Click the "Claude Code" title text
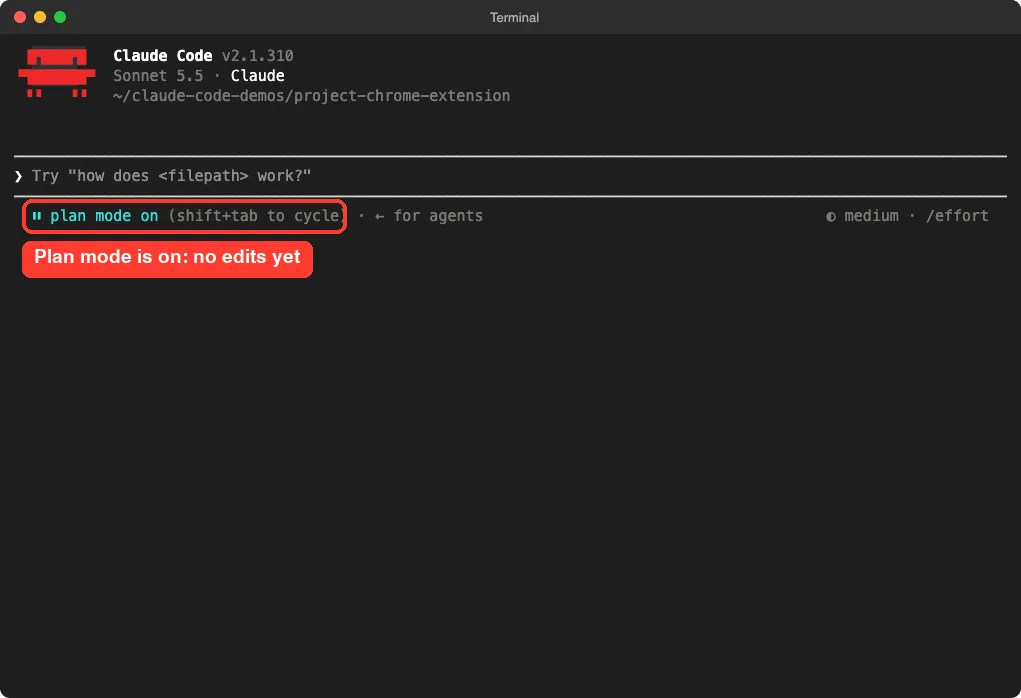The height and width of the screenshot is (698, 1021). [x=163, y=55]
